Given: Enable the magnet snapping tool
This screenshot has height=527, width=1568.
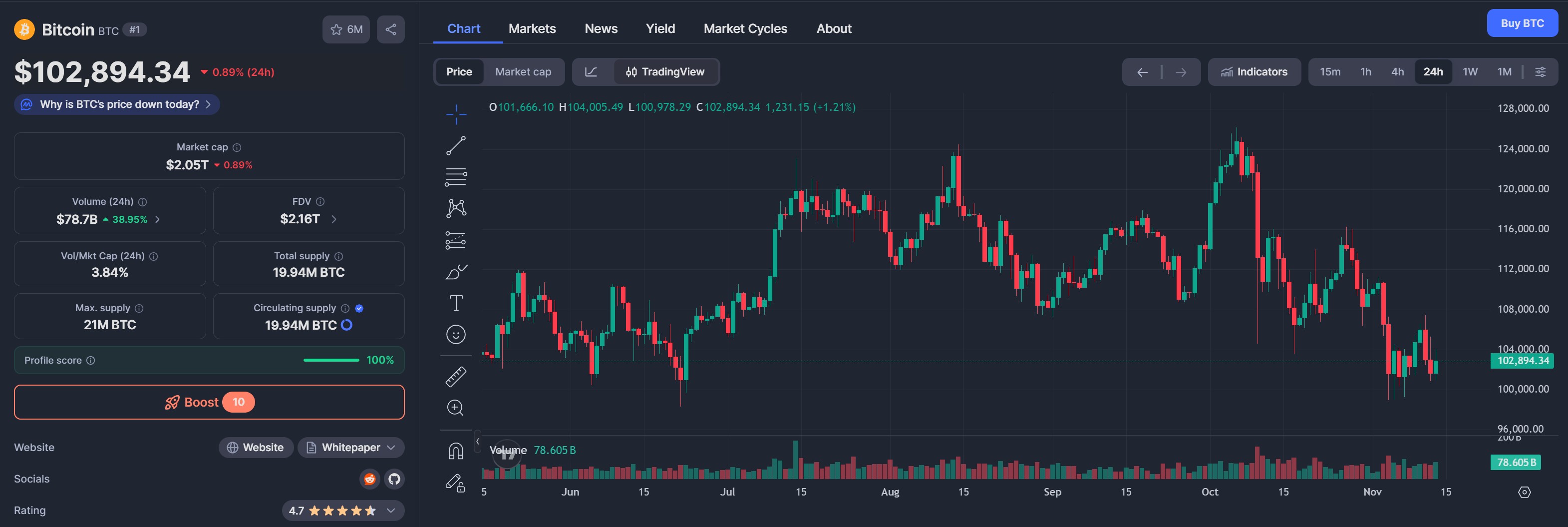Looking at the screenshot, I should pyautogui.click(x=456, y=451).
